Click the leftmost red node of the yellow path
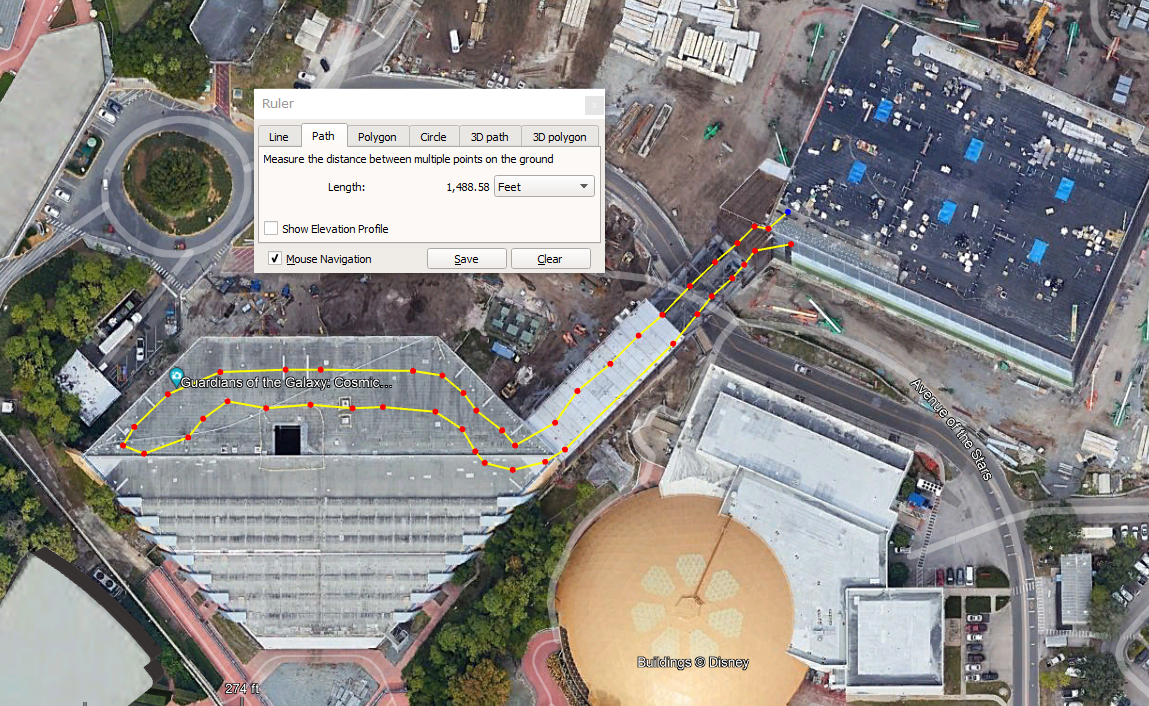Image resolution: width=1149 pixels, height=706 pixels. (123, 445)
